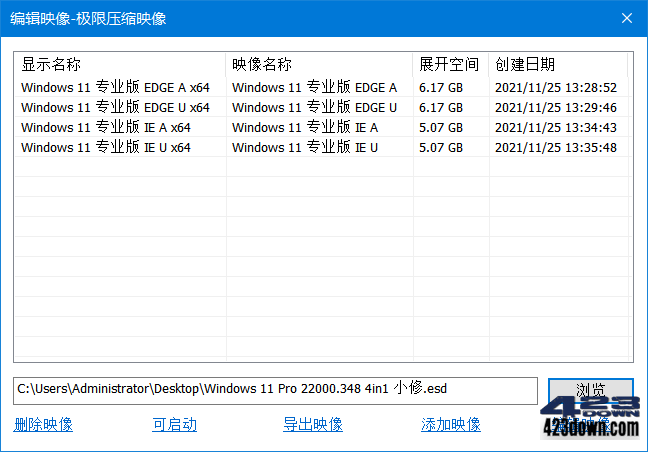Sort by 显示名称 column header
648x452 pixels.
coord(120,64)
